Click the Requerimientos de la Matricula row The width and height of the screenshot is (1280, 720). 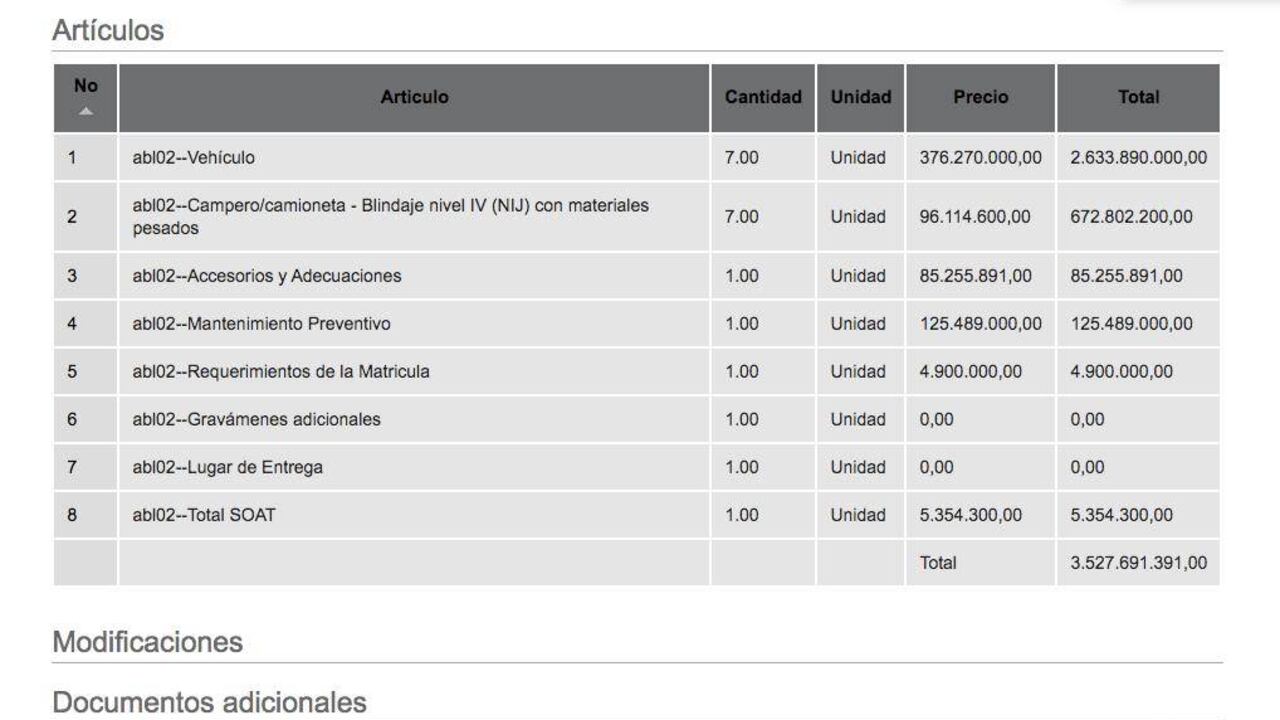(636, 371)
